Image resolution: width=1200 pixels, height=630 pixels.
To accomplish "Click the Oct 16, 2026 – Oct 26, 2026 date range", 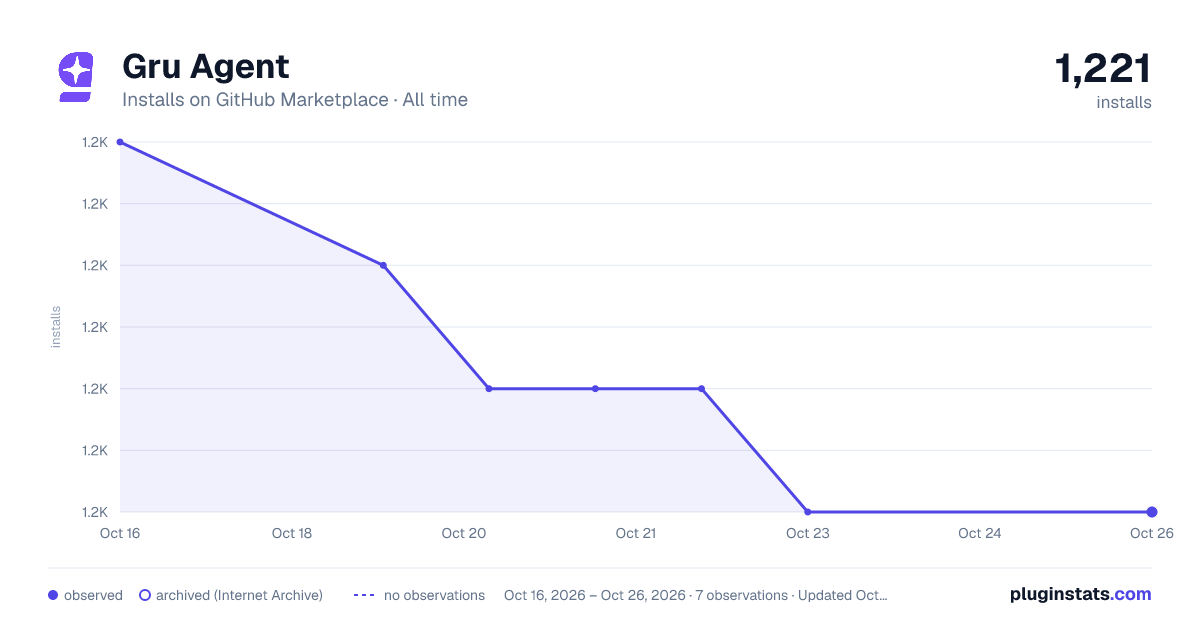I will pyautogui.click(x=595, y=595).
